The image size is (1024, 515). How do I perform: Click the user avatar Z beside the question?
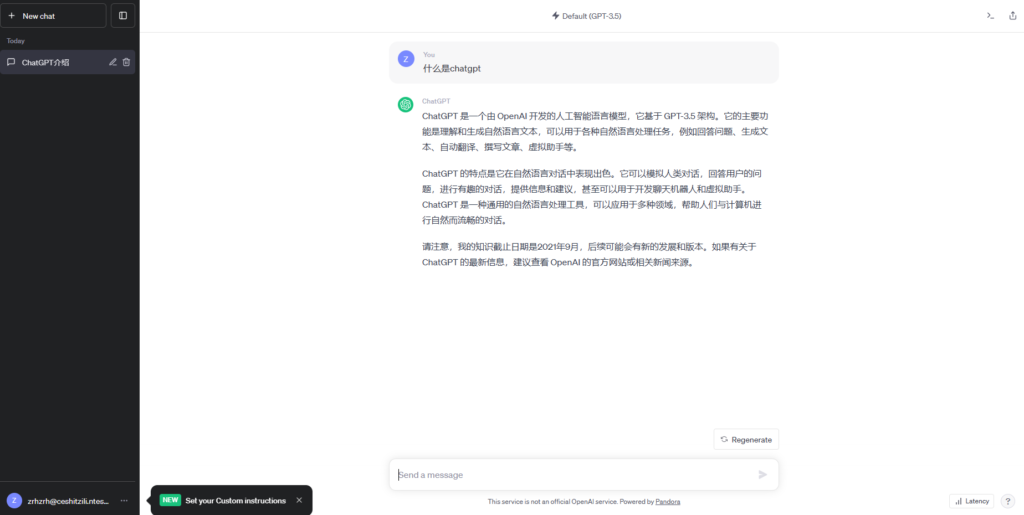click(x=406, y=59)
